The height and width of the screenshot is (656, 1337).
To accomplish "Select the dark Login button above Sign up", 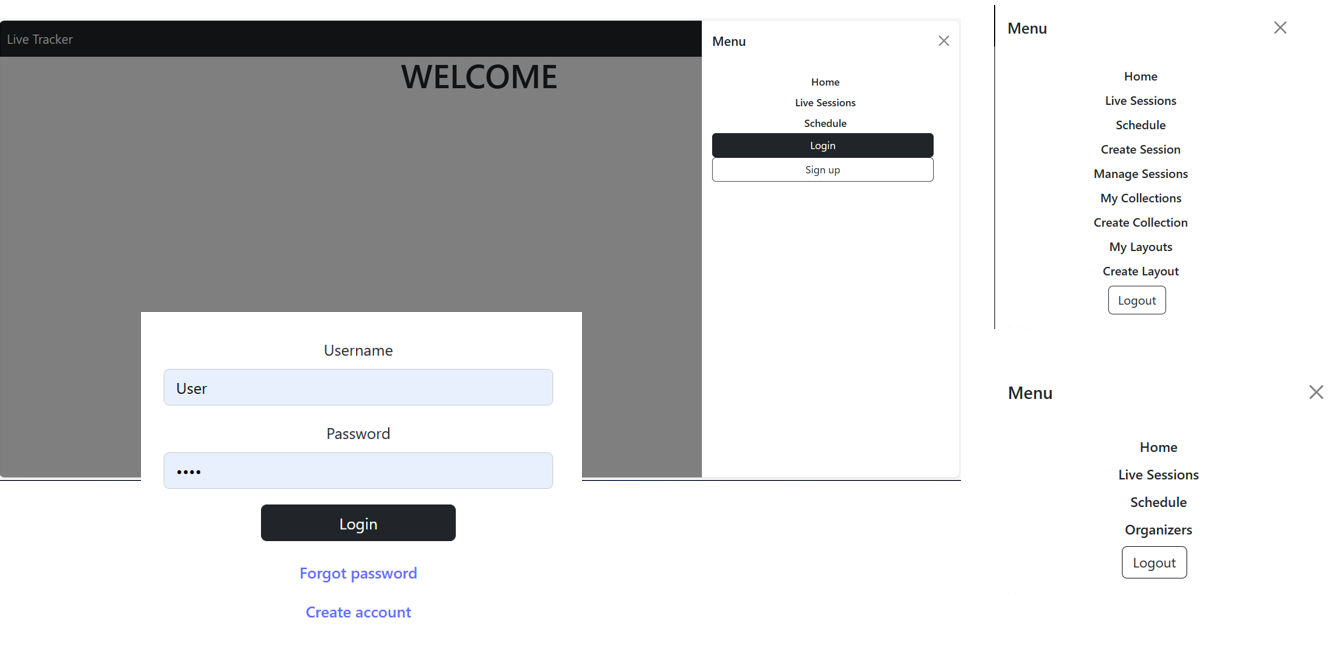I will pyautogui.click(x=822, y=146).
